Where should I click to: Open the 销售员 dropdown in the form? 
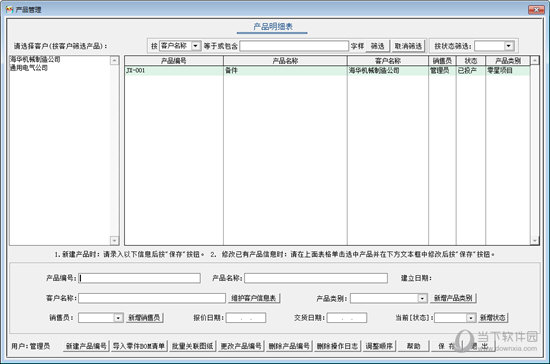pos(118,318)
